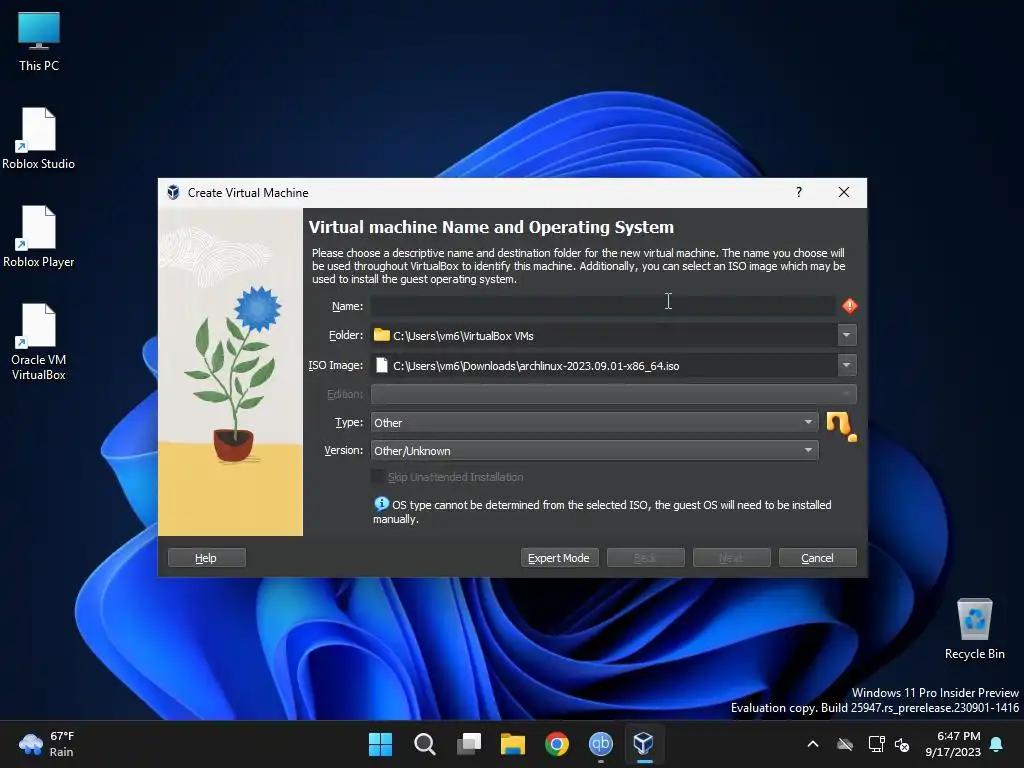Switch to Expert Mode

pyautogui.click(x=559, y=558)
